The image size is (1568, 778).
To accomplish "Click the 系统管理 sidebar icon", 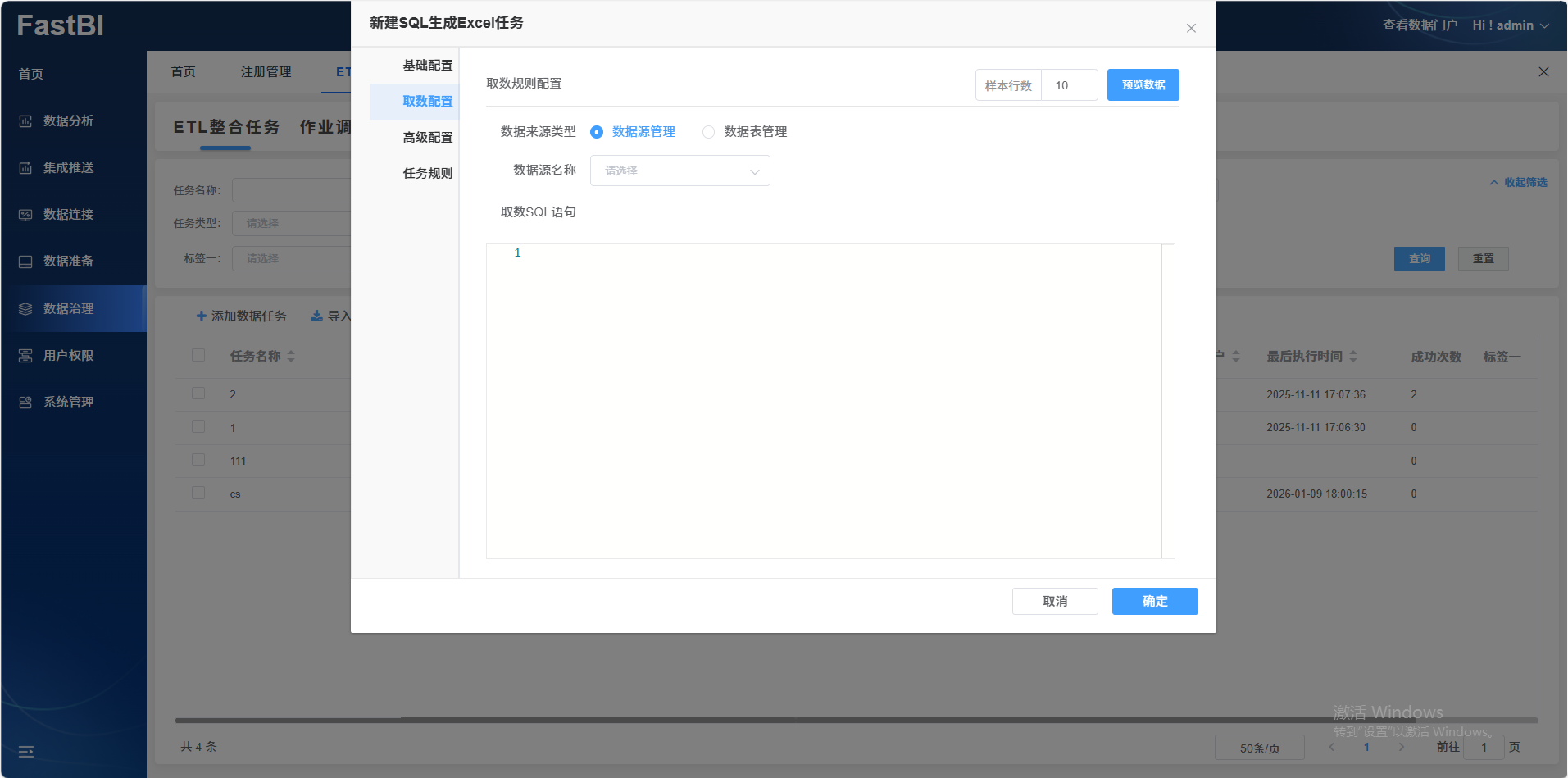I will (x=25, y=403).
